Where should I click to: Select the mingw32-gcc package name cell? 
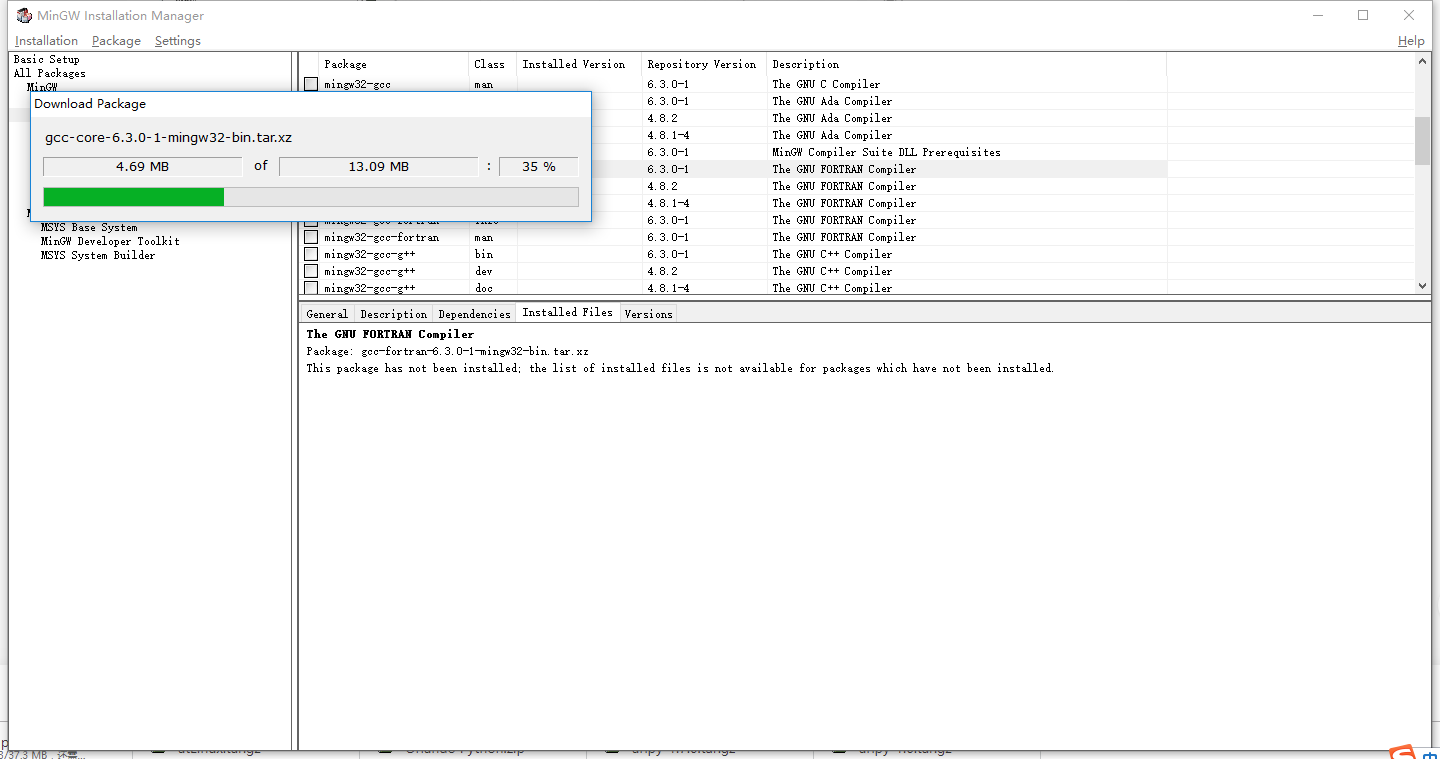[357, 85]
